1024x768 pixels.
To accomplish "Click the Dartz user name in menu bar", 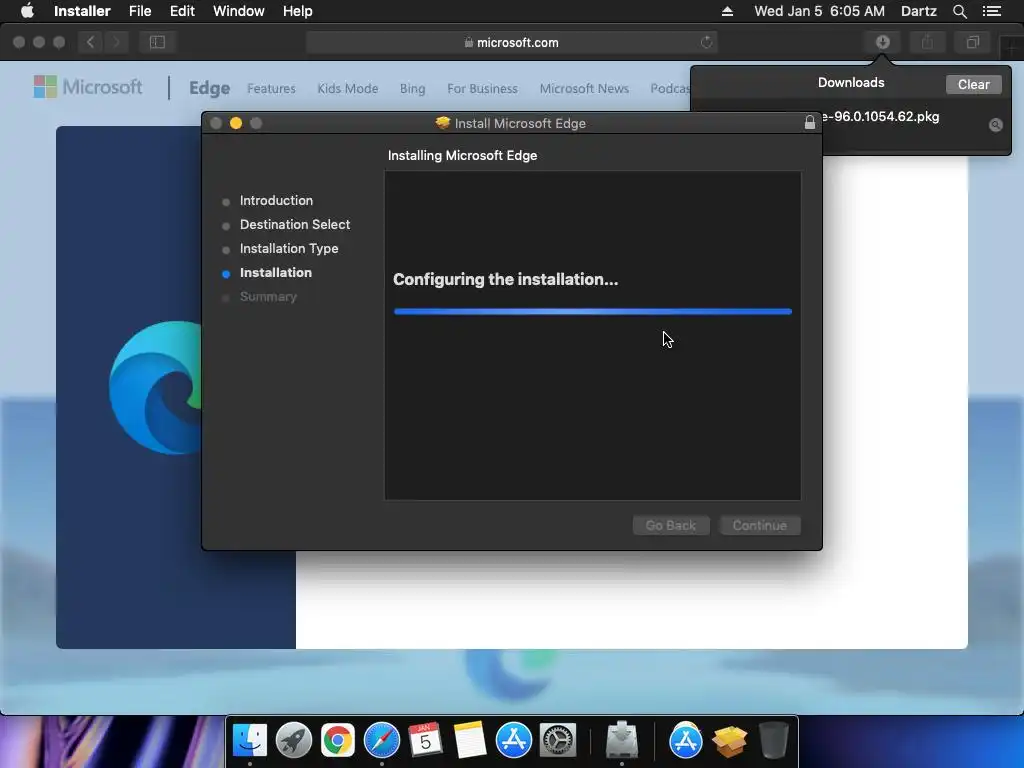I will click(x=918, y=11).
